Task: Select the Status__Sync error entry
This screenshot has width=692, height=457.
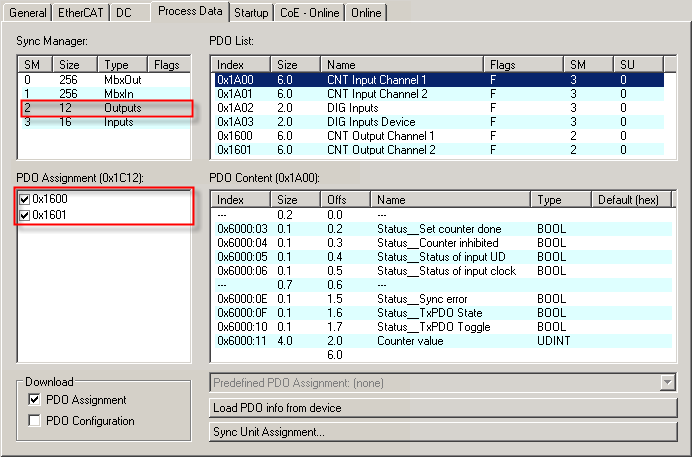Action: click(443, 299)
